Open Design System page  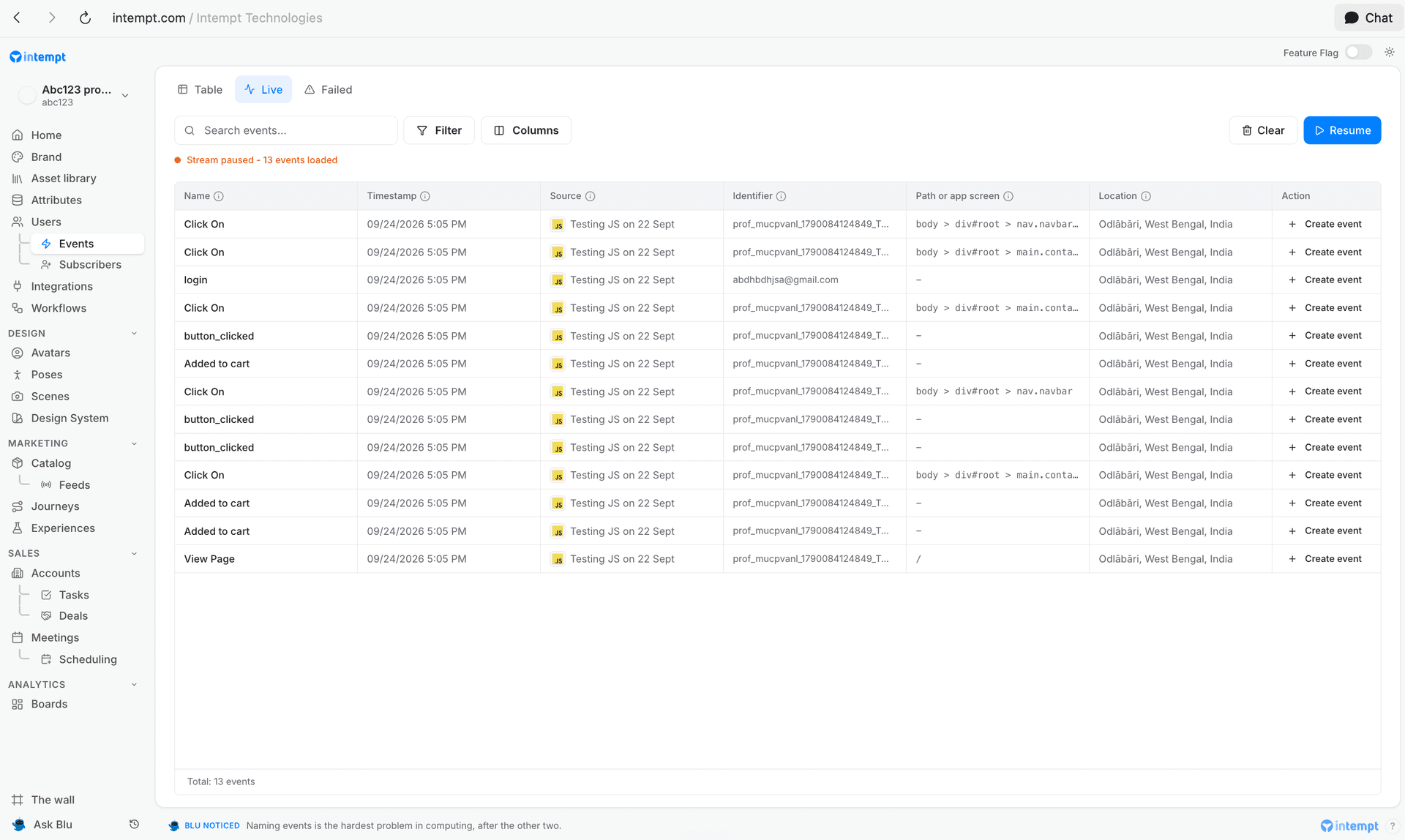coord(70,419)
